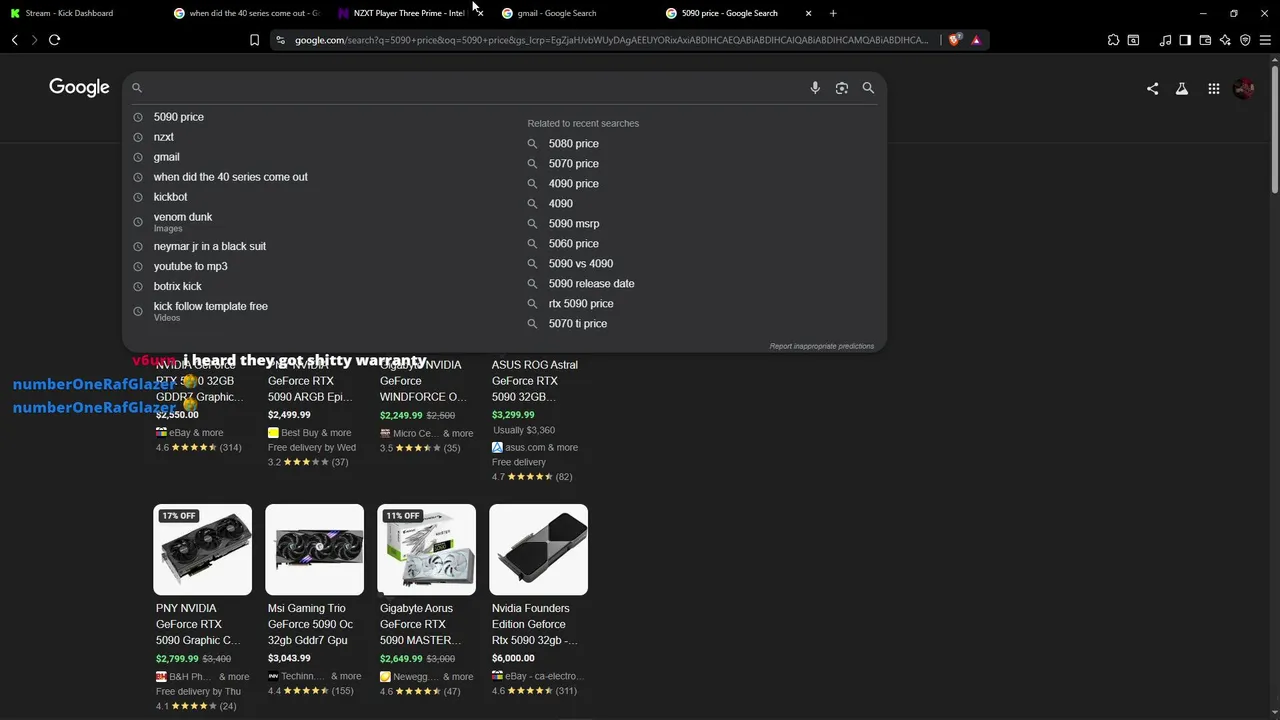Pick related search '5080 price'

(573, 144)
